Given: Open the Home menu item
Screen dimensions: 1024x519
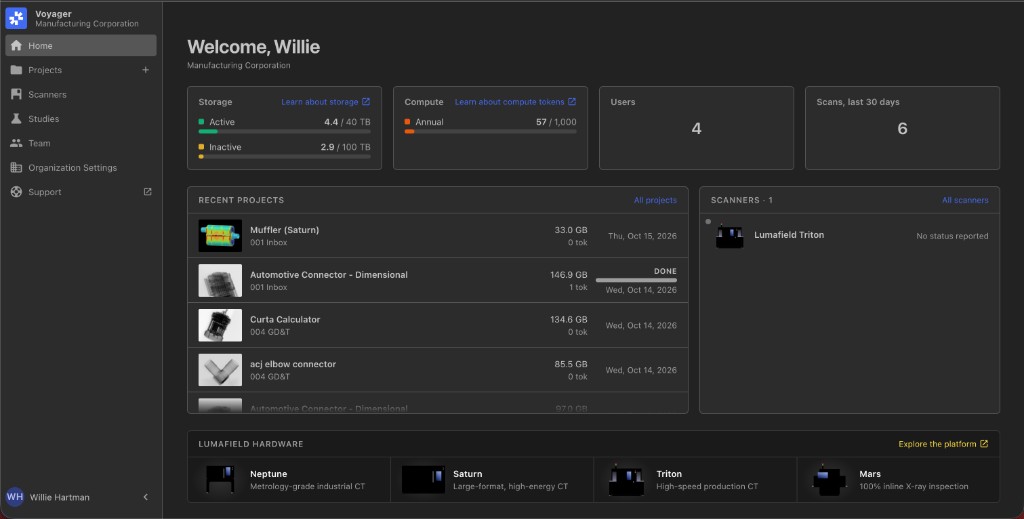Looking at the screenshot, I should pyautogui.click(x=81, y=46).
